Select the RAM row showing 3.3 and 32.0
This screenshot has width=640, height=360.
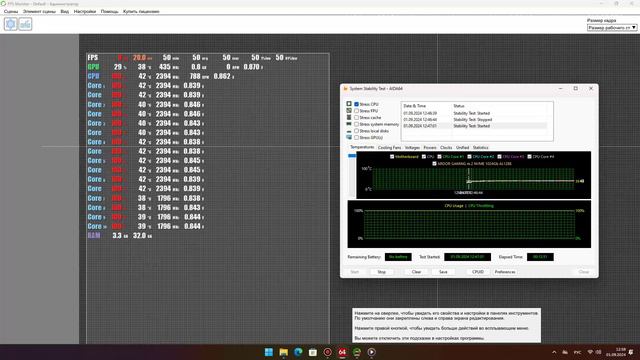click(x=120, y=236)
